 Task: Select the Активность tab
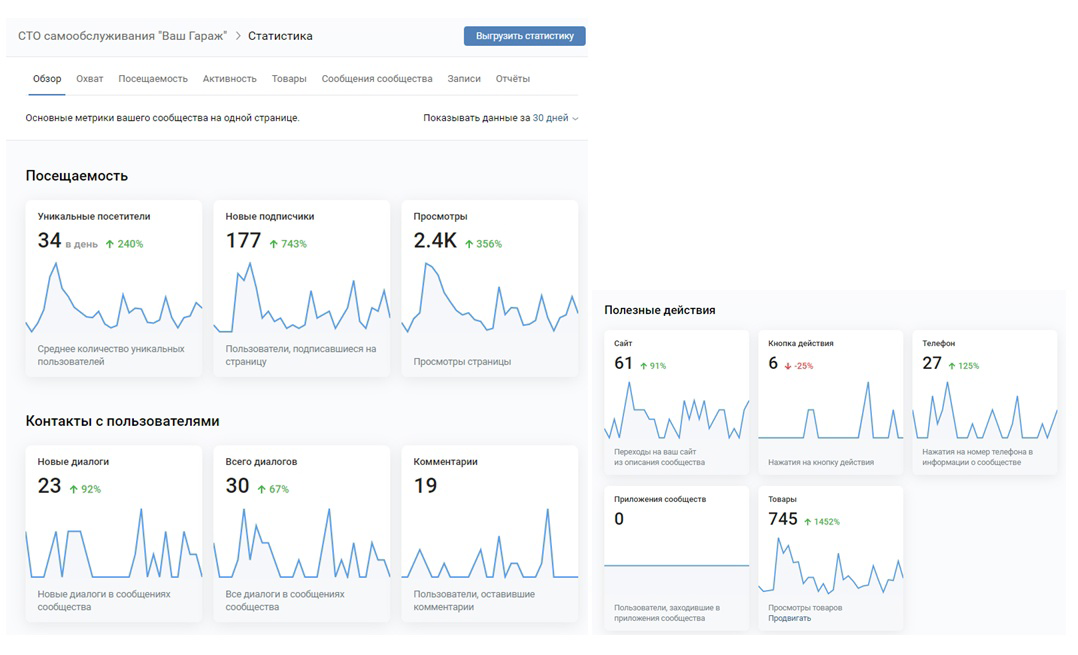click(x=230, y=79)
